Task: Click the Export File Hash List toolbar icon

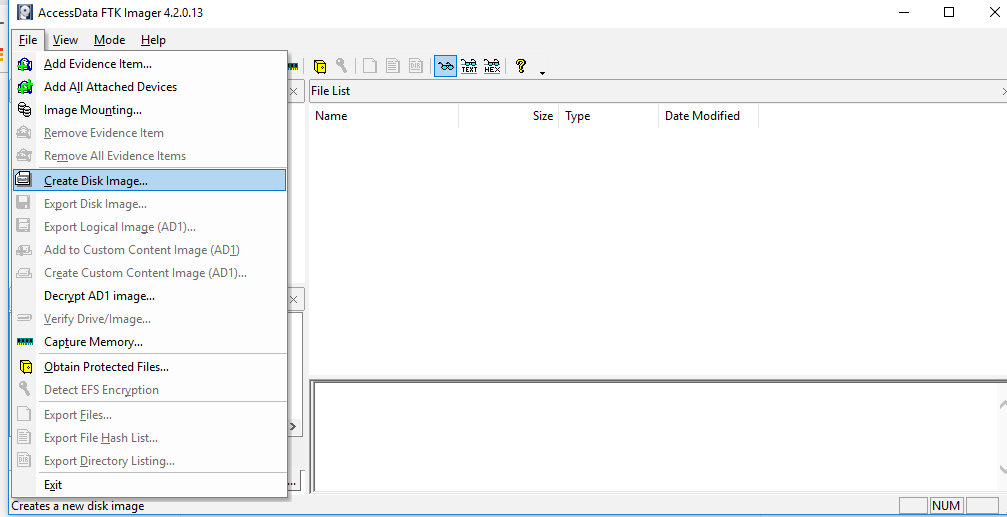Action: click(392, 66)
